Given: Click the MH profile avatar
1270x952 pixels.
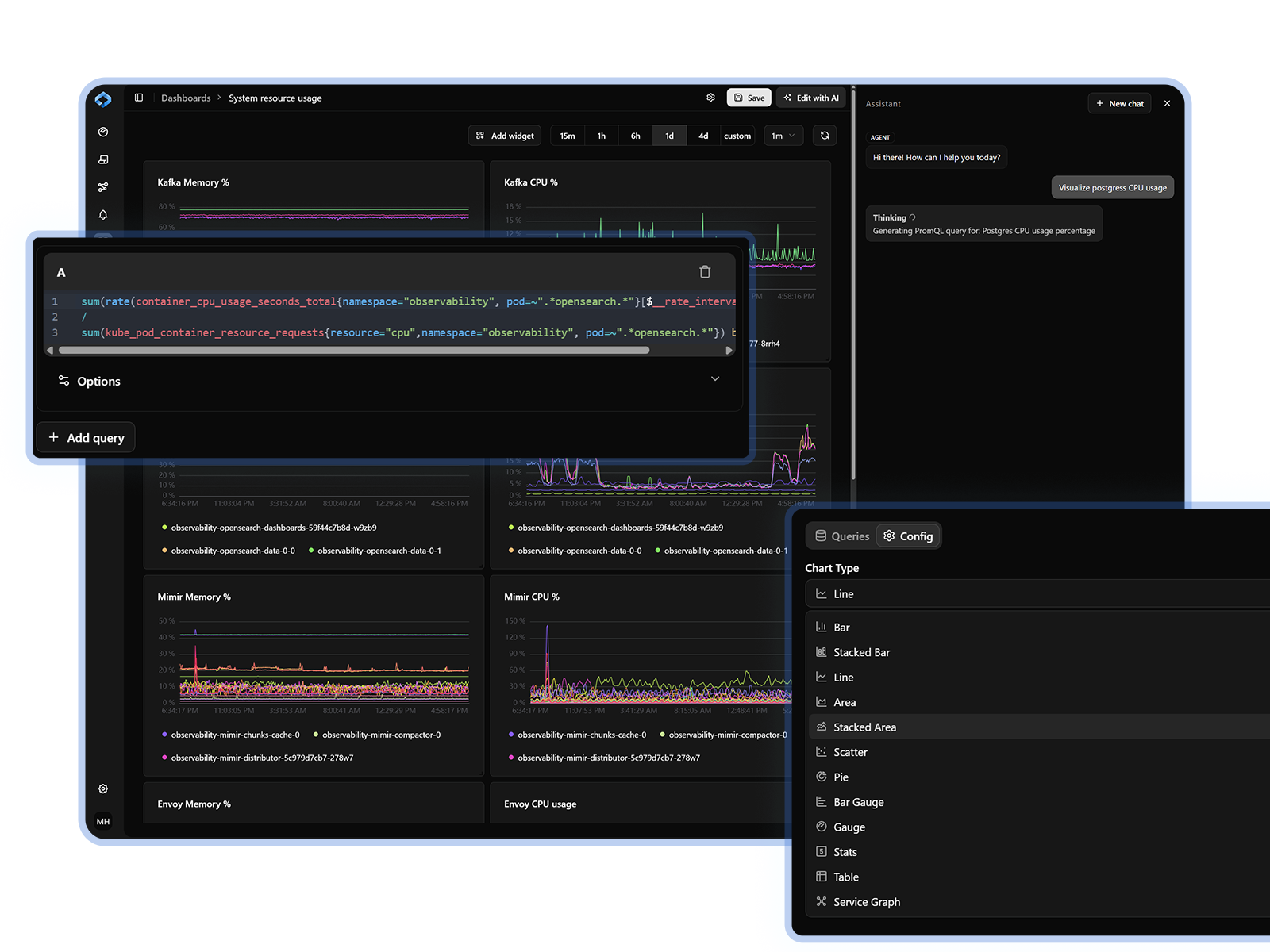Looking at the screenshot, I should (x=103, y=821).
